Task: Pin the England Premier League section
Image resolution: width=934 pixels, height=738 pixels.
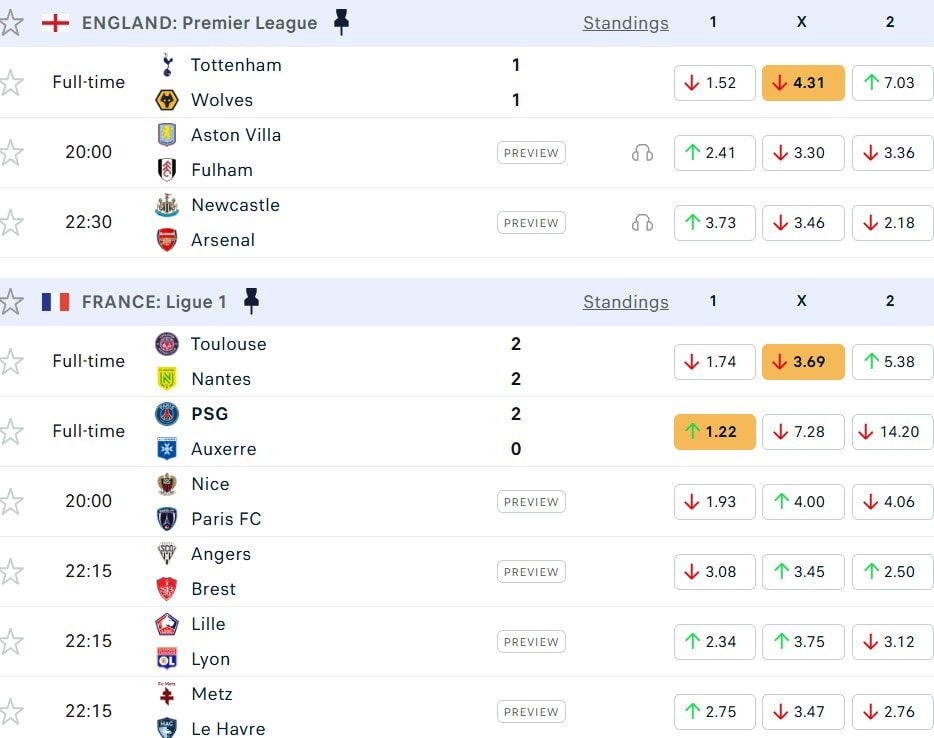Action: click(x=341, y=22)
